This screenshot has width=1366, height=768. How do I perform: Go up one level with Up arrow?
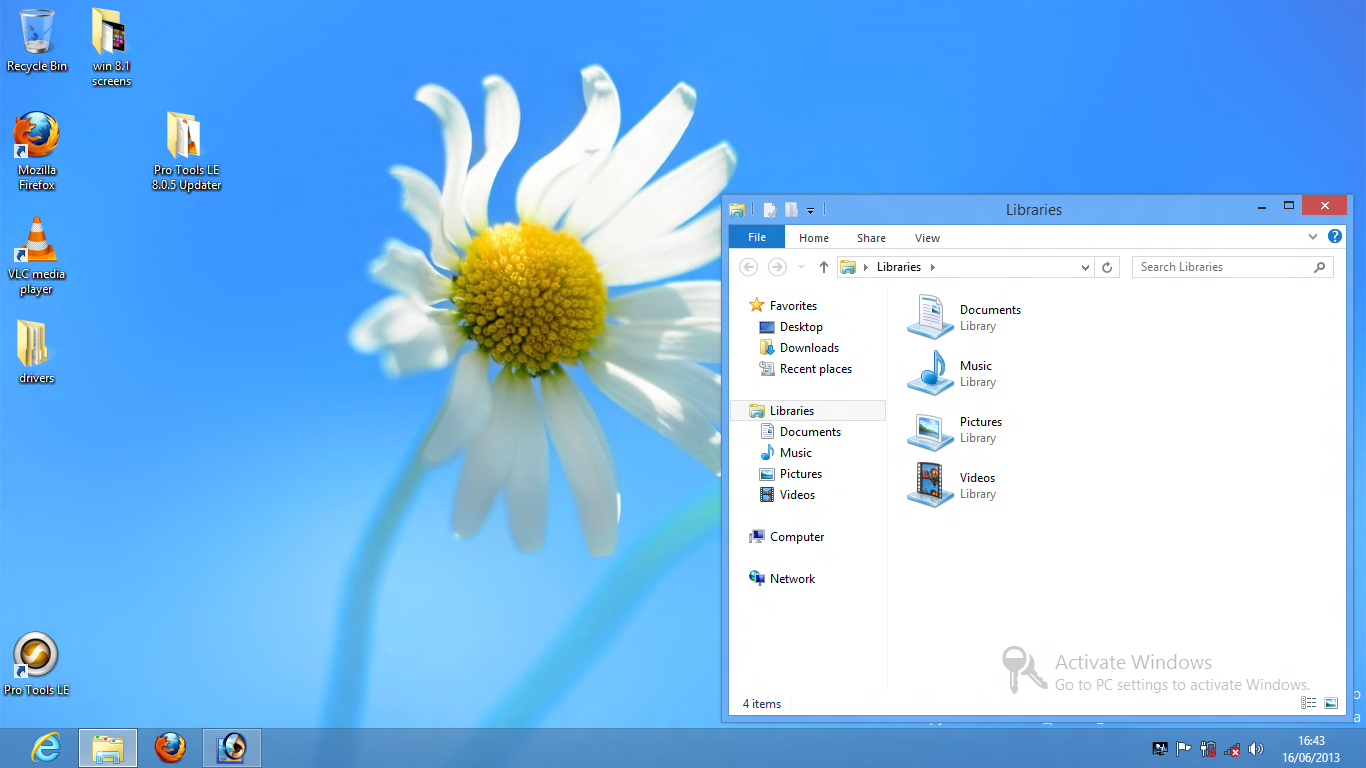[x=824, y=267]
